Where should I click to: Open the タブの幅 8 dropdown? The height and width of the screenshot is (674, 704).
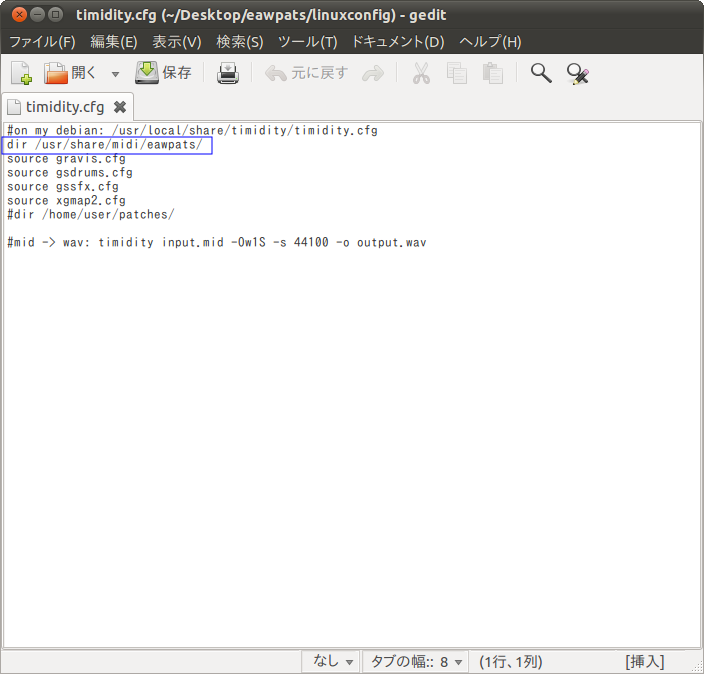(x=416, y=661)
